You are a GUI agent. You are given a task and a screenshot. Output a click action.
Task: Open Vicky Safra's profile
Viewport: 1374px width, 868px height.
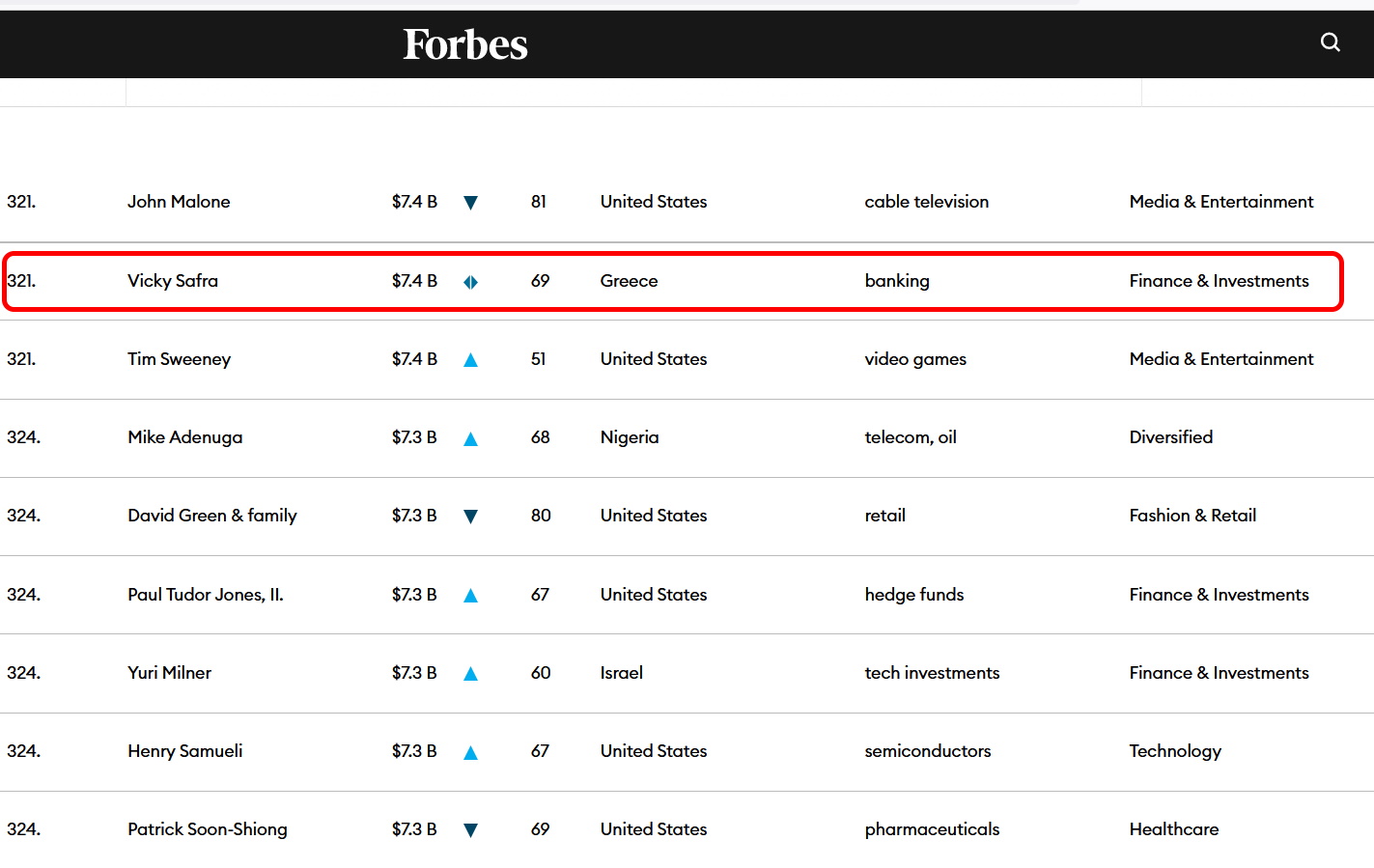(173, 281)
